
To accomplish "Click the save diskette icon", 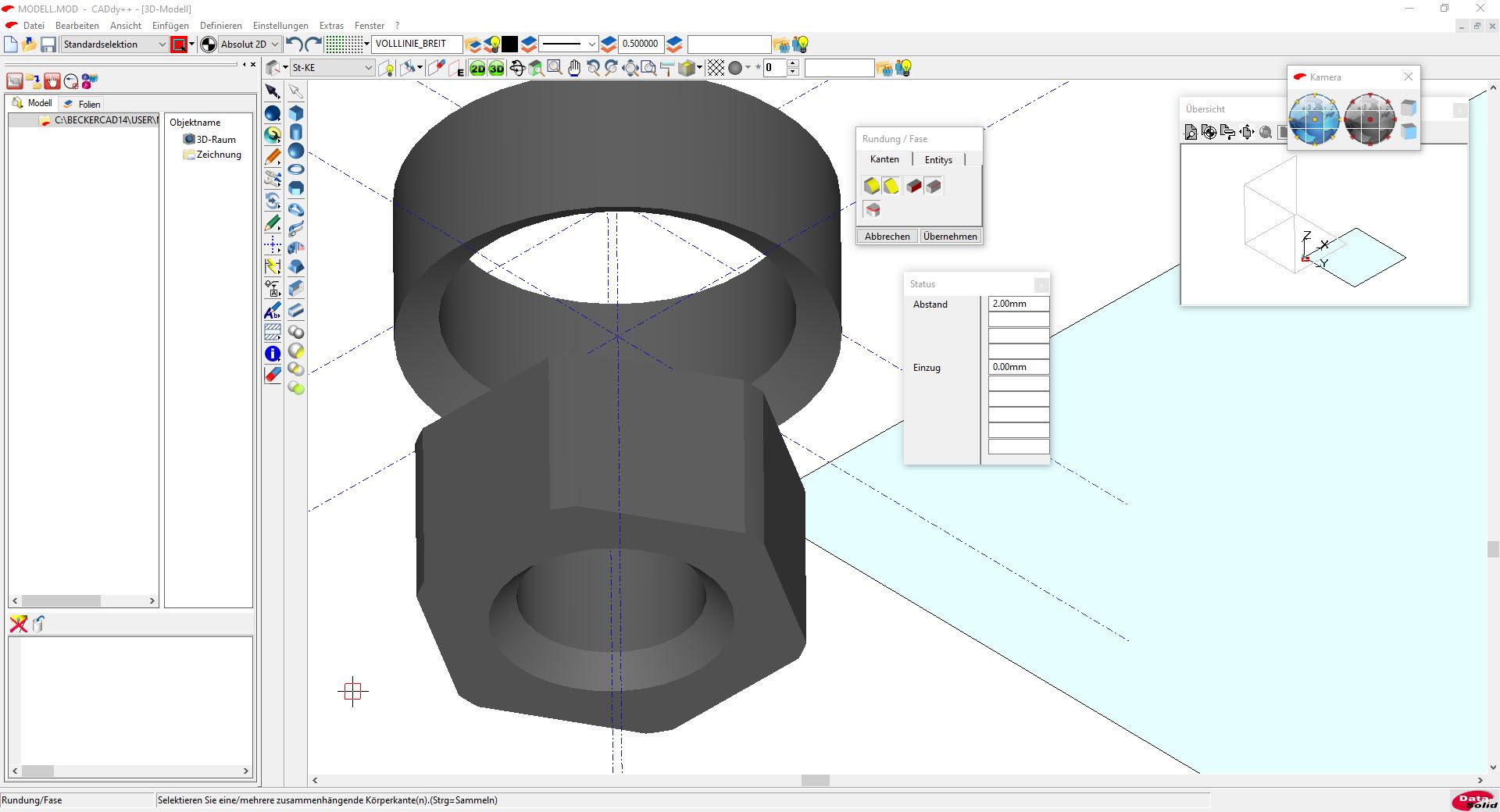I will tap(48, 45).
